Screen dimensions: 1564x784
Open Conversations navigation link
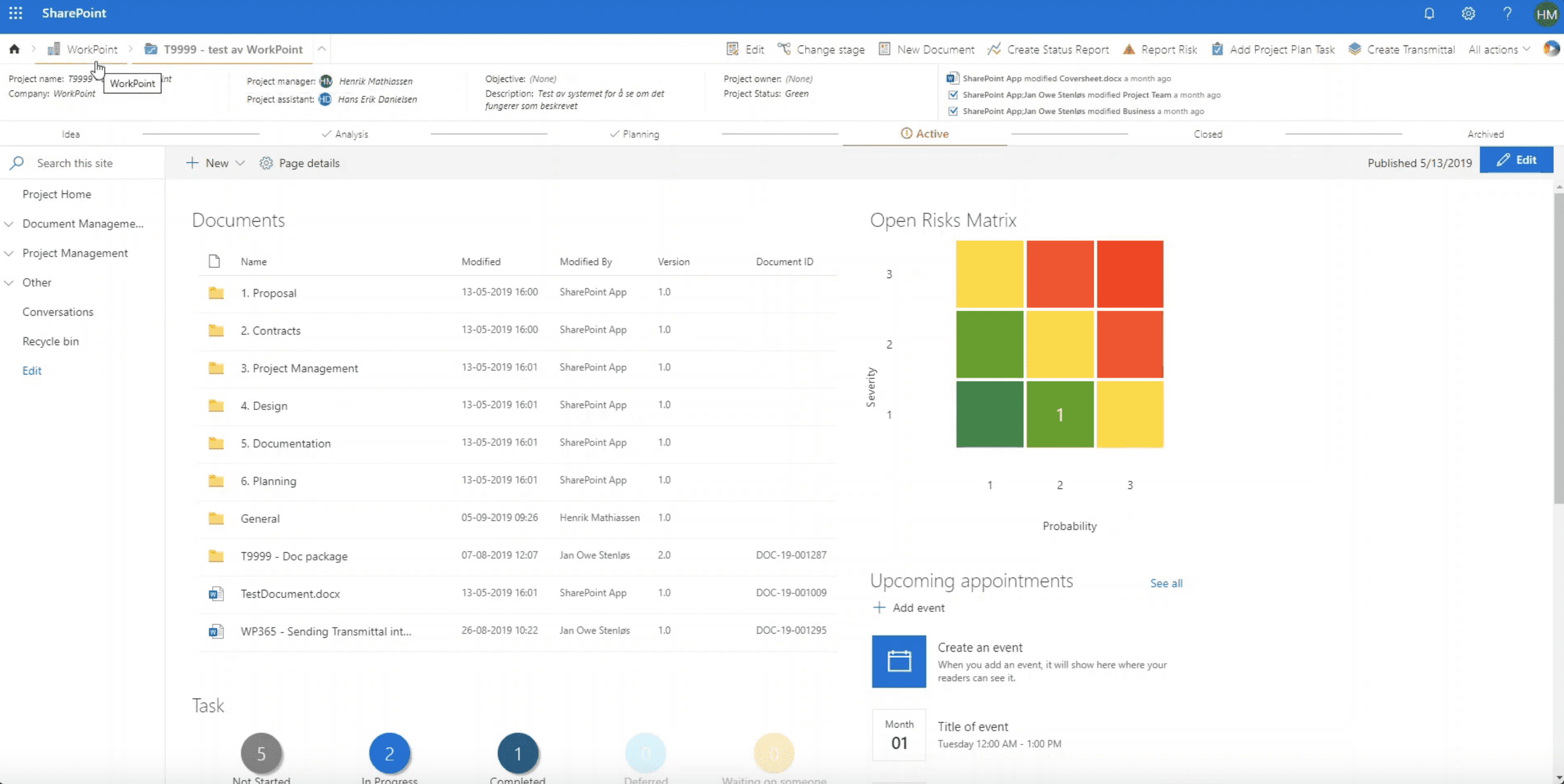pos(57,312)
